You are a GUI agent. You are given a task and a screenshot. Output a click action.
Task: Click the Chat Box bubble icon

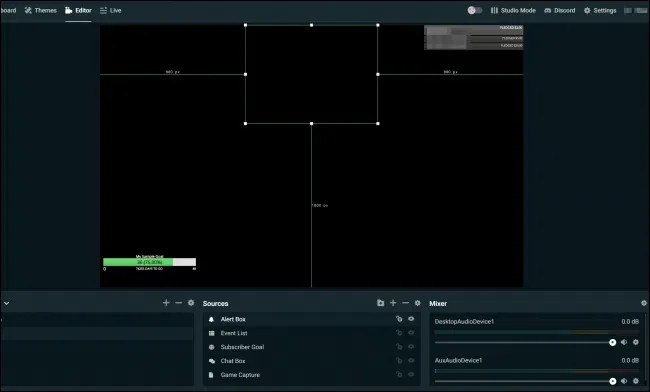click(211, 361)
